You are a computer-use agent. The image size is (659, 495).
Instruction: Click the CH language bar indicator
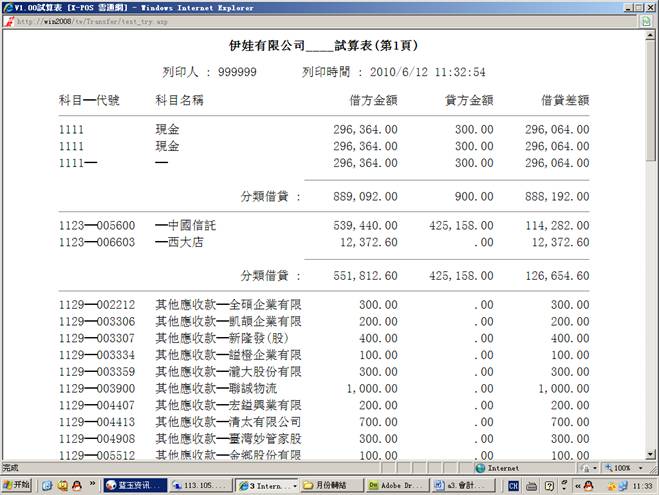point(513,485)
